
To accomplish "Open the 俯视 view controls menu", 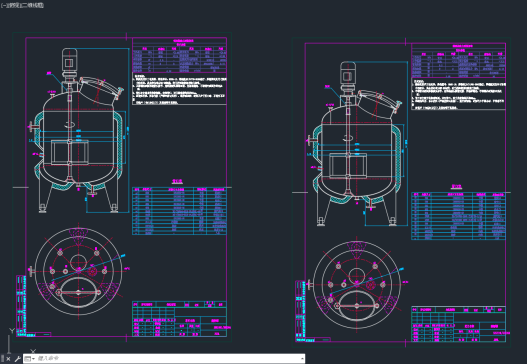I will tap(13, 5).
